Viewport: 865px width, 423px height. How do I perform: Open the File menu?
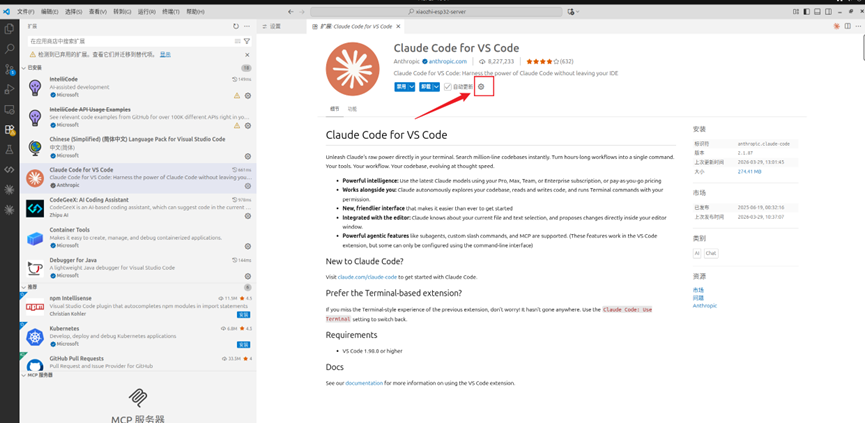25,12
